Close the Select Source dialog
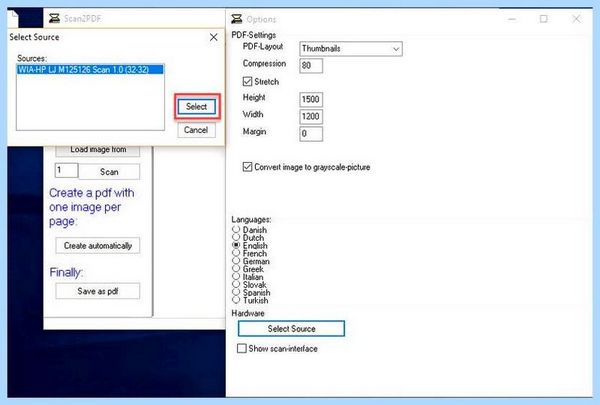The height and width of the screenshot is (405, 600). point(214,37)
